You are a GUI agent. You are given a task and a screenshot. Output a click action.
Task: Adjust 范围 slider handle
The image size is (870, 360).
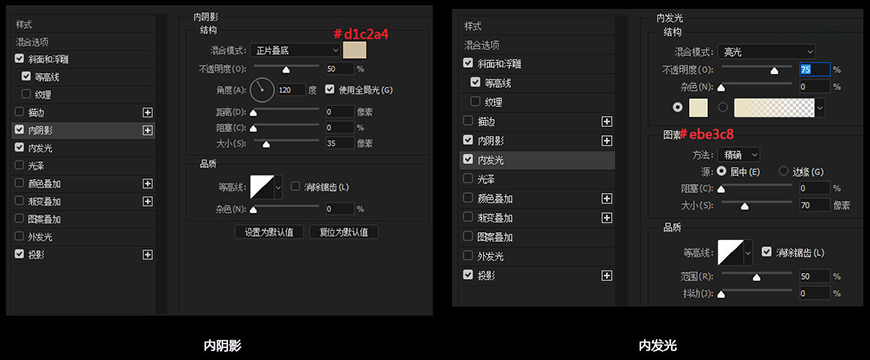pyautogui.click(x=756, y=277)
